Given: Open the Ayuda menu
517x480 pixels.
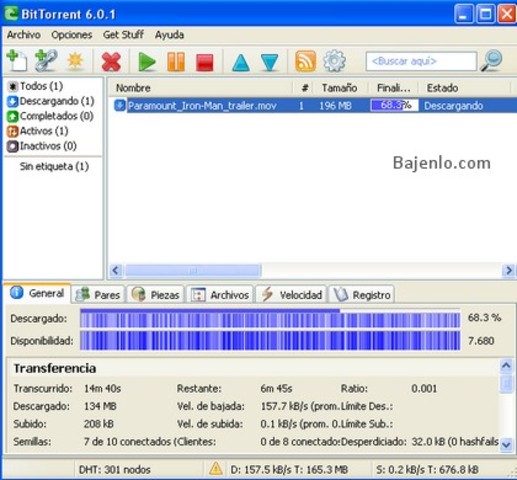Looking at the screenshot, I should tap(169, 35).
